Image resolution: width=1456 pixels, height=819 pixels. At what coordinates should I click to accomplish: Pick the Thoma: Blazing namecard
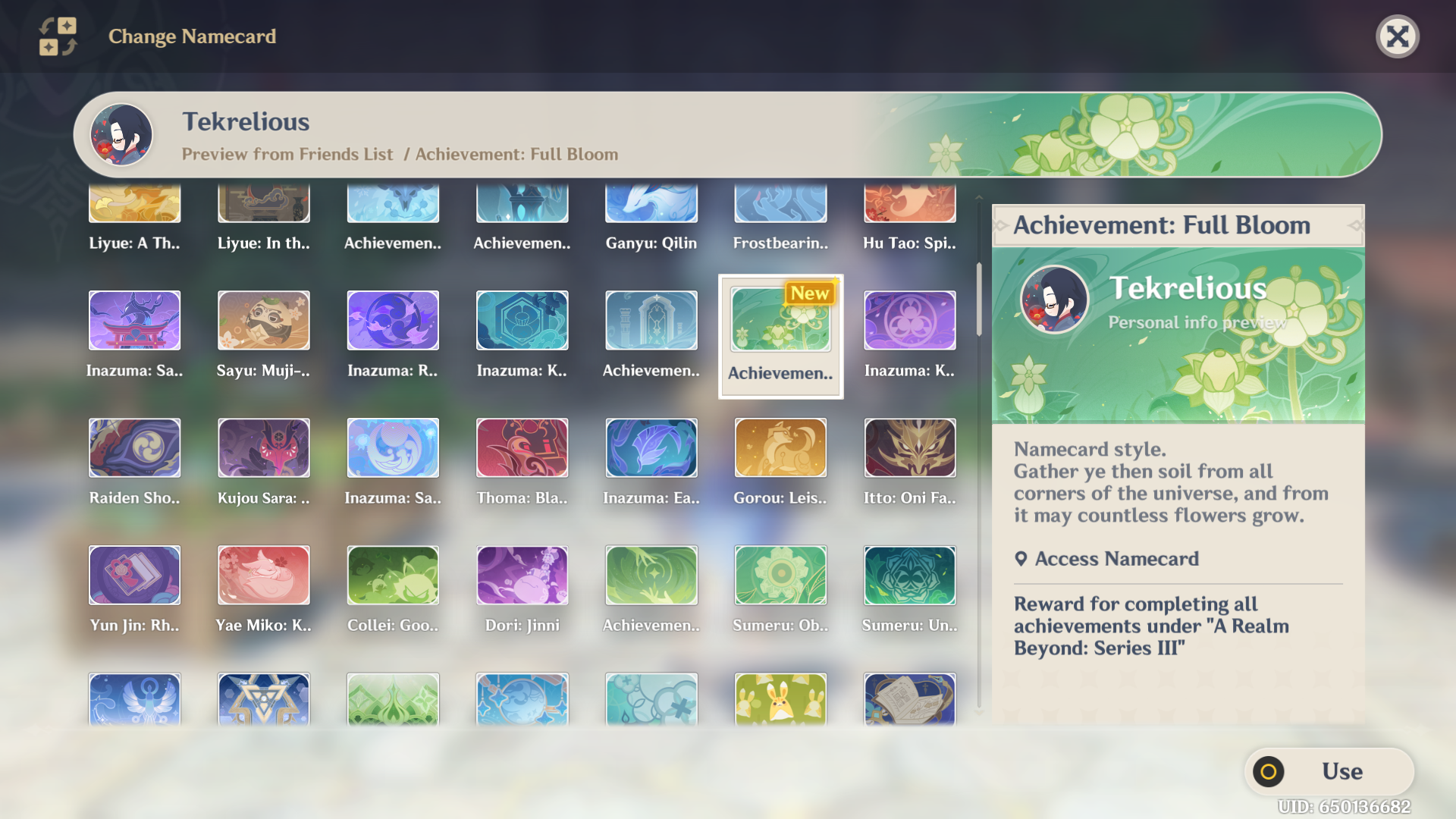(x=522, y=448)
